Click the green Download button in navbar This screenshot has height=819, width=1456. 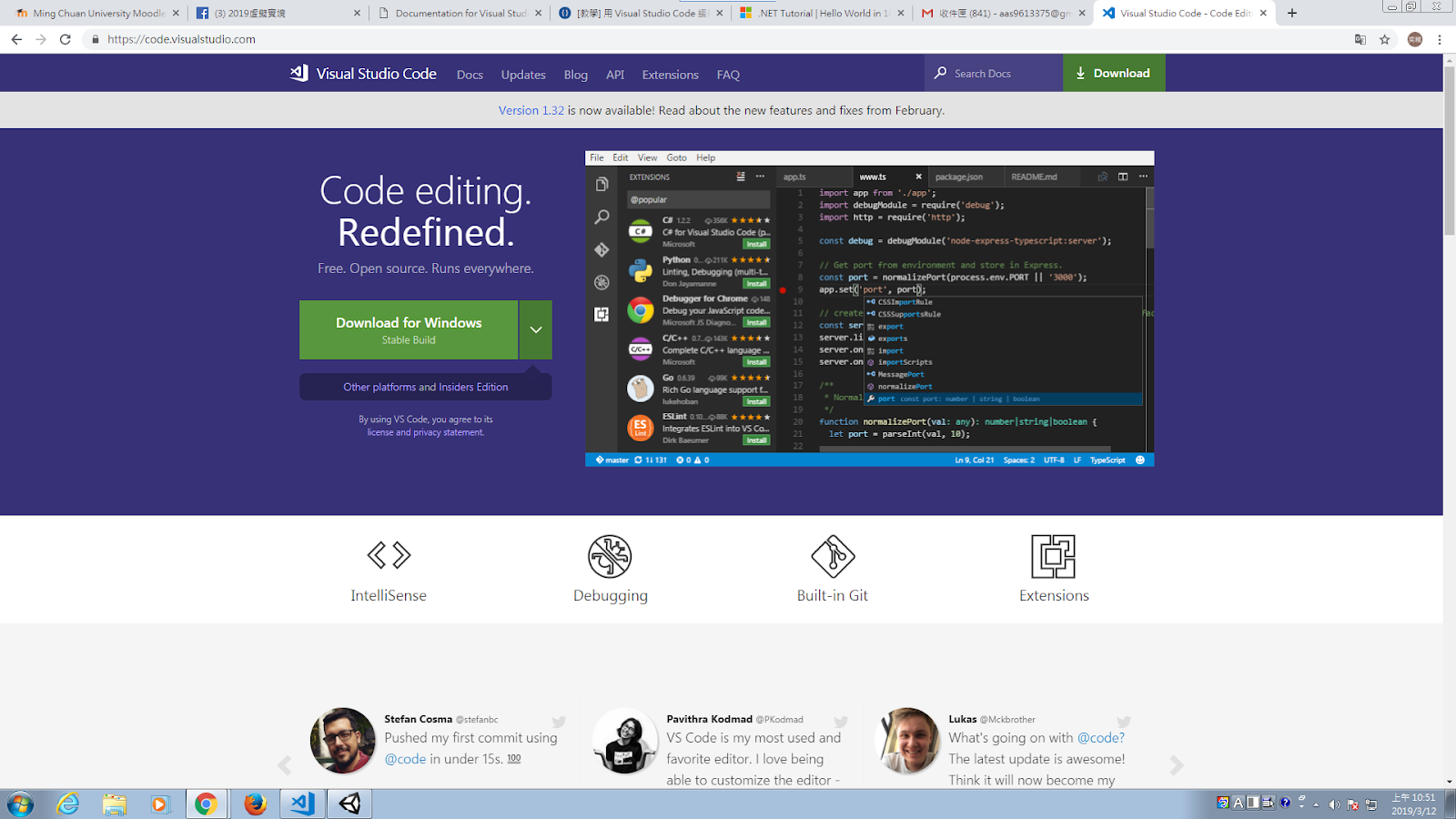pyautogui.click(x=1114, y=73)
